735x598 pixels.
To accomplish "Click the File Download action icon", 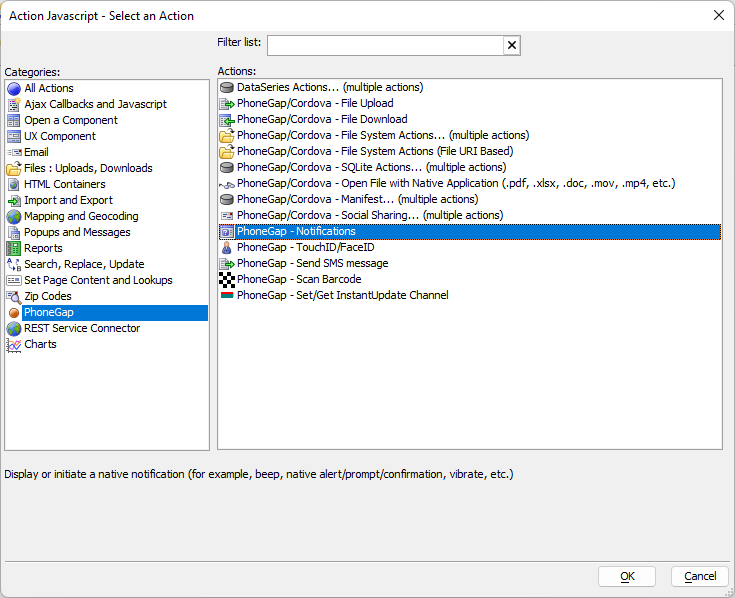I will (227, 120).
